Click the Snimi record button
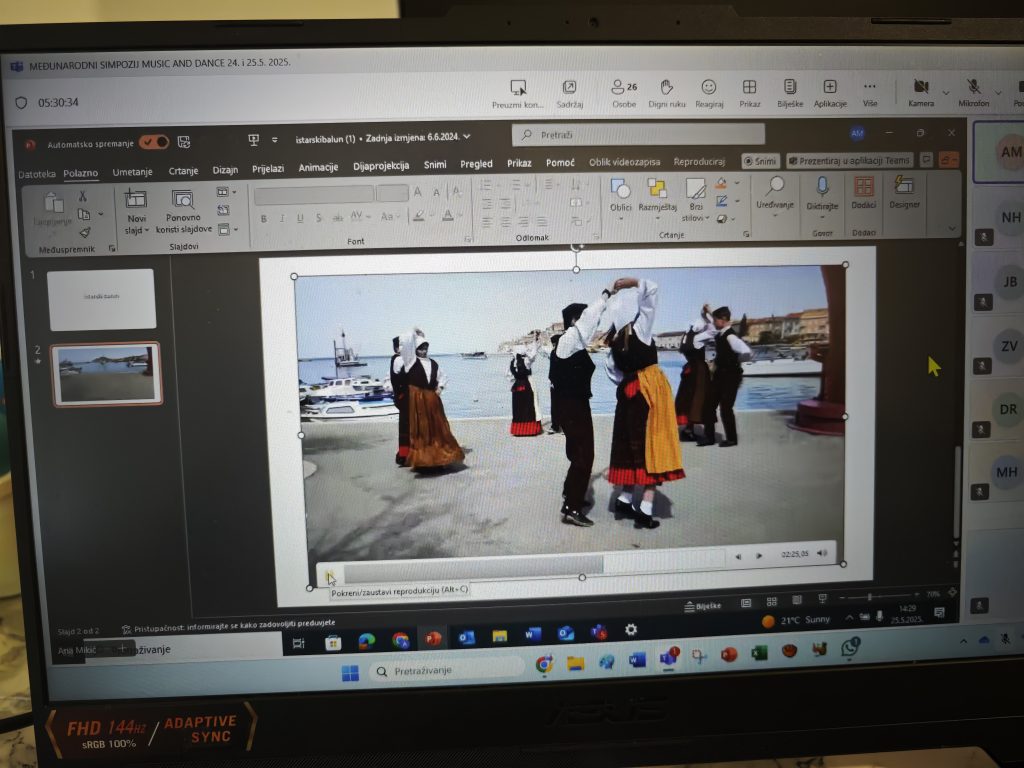The width and height of the screenshot is (1024, 768). coord(760,160)
